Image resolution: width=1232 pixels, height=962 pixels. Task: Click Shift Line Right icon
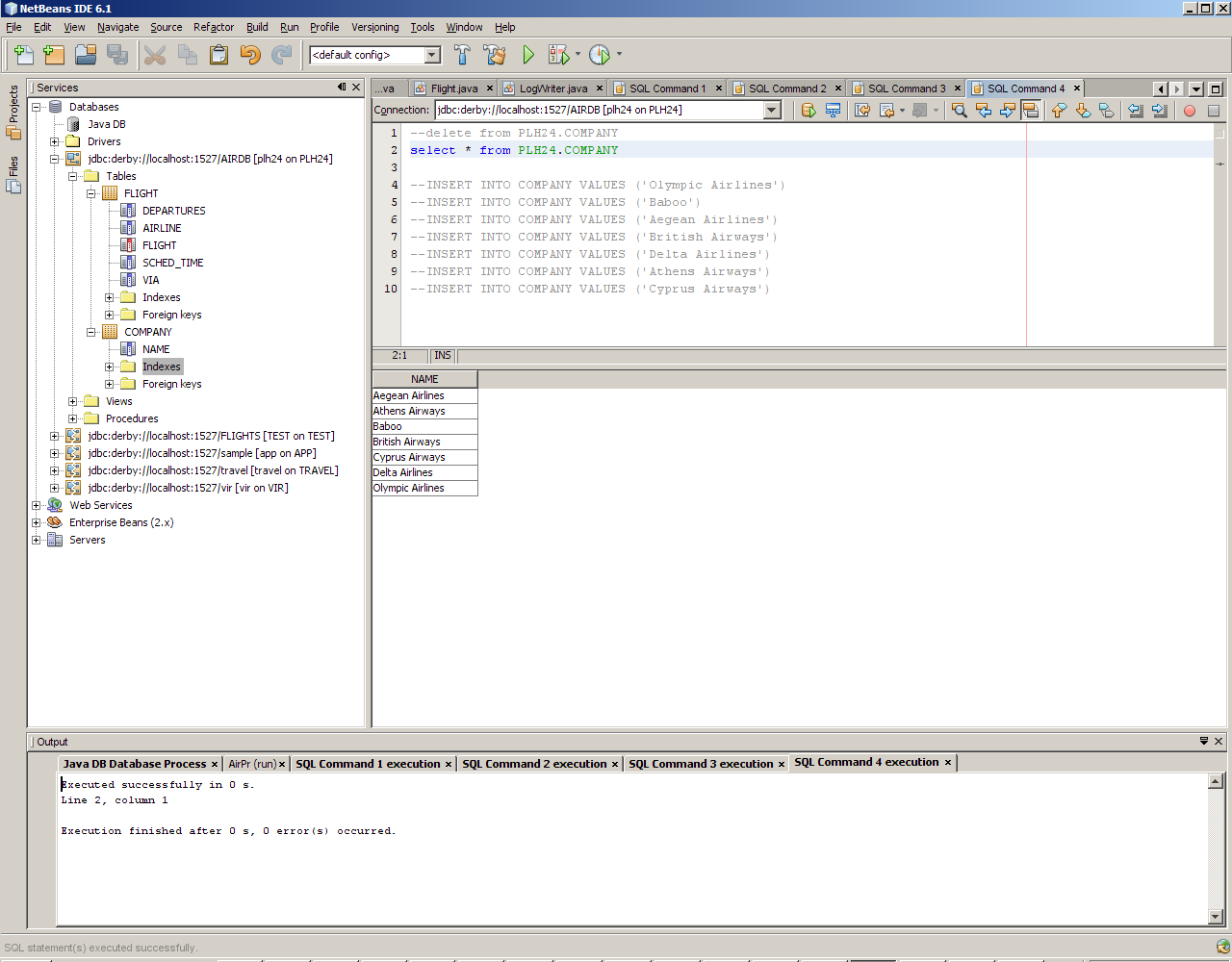[x=1160, y=111]
